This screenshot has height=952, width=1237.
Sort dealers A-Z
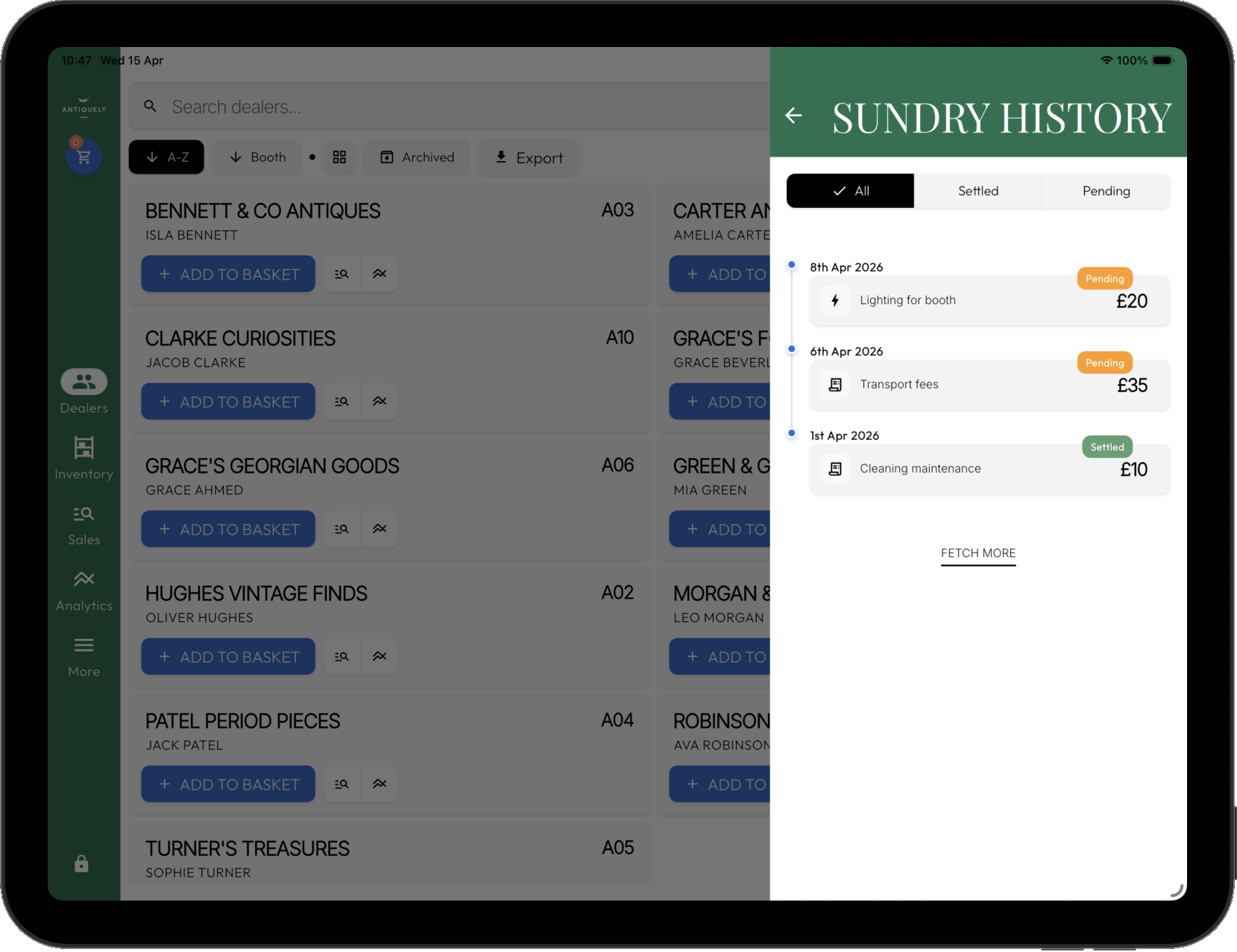click(x=166, y=157)
